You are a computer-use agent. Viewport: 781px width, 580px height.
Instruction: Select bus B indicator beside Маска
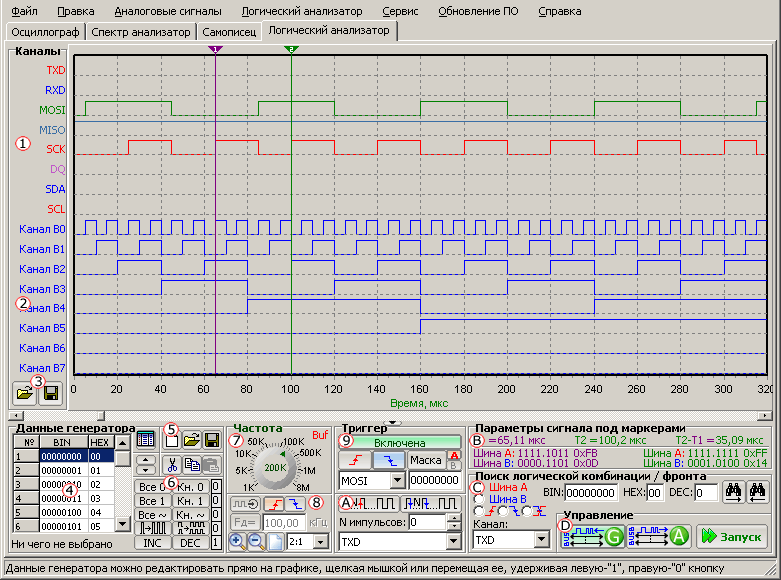pos(454,465)
